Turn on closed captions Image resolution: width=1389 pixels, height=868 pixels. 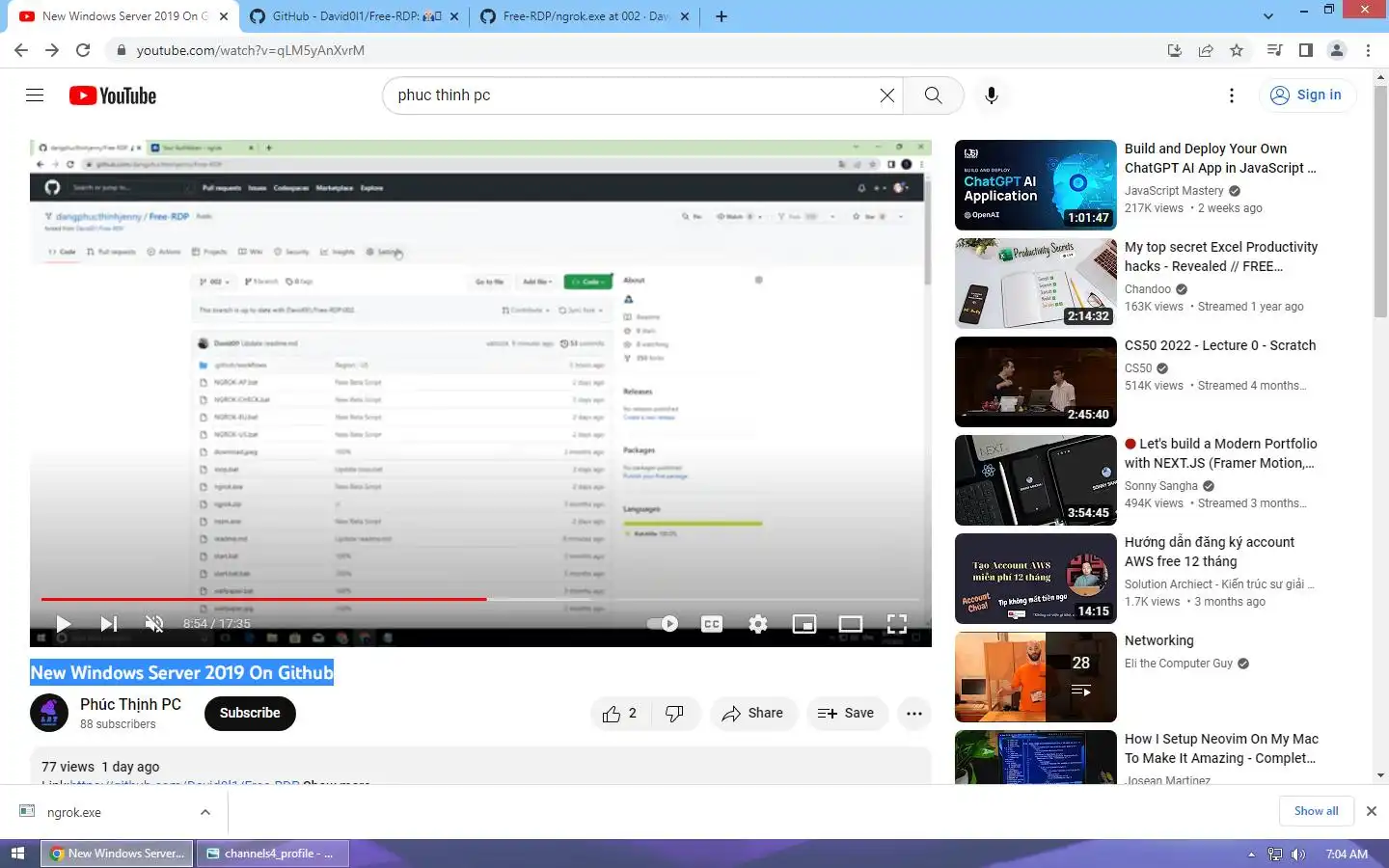(x=712, y=624)
